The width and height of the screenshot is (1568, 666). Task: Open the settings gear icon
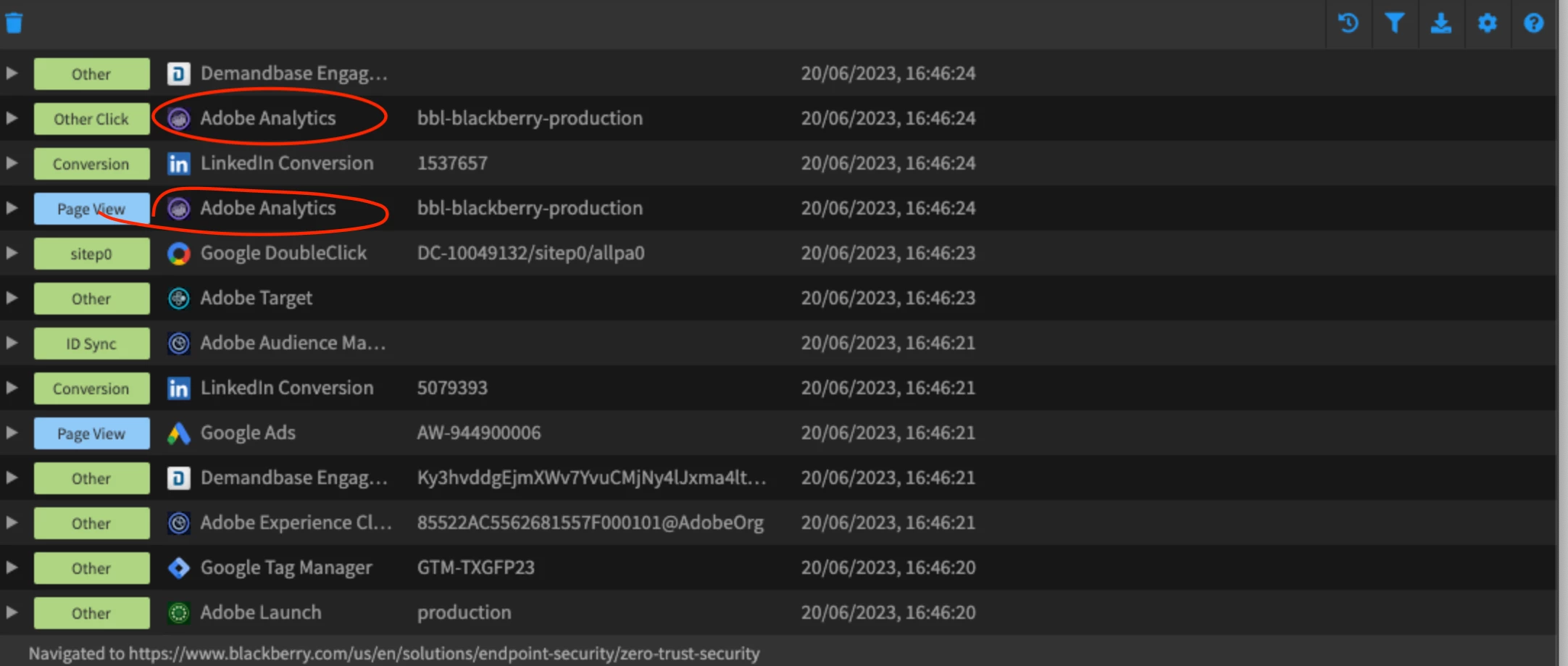point(1488,23)
